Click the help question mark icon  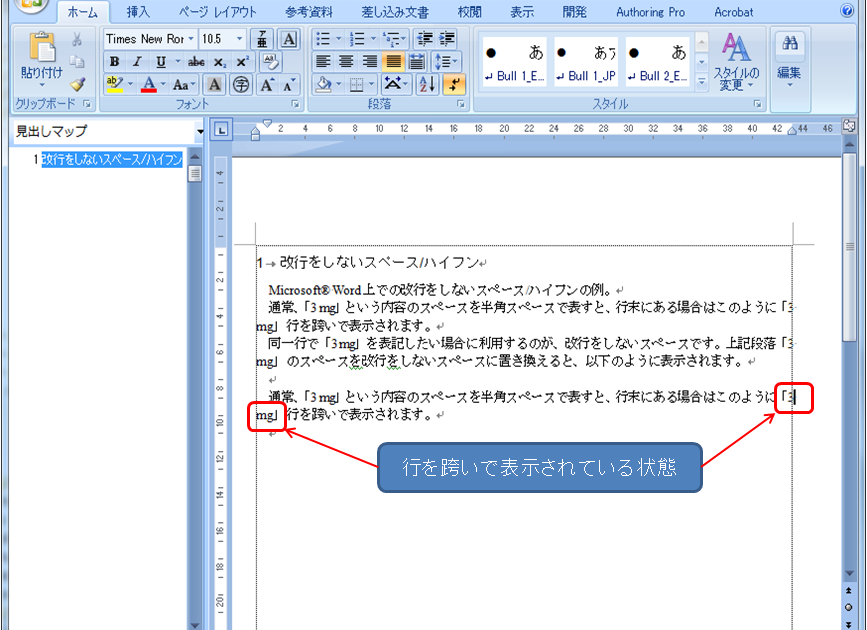pos(847,11)
